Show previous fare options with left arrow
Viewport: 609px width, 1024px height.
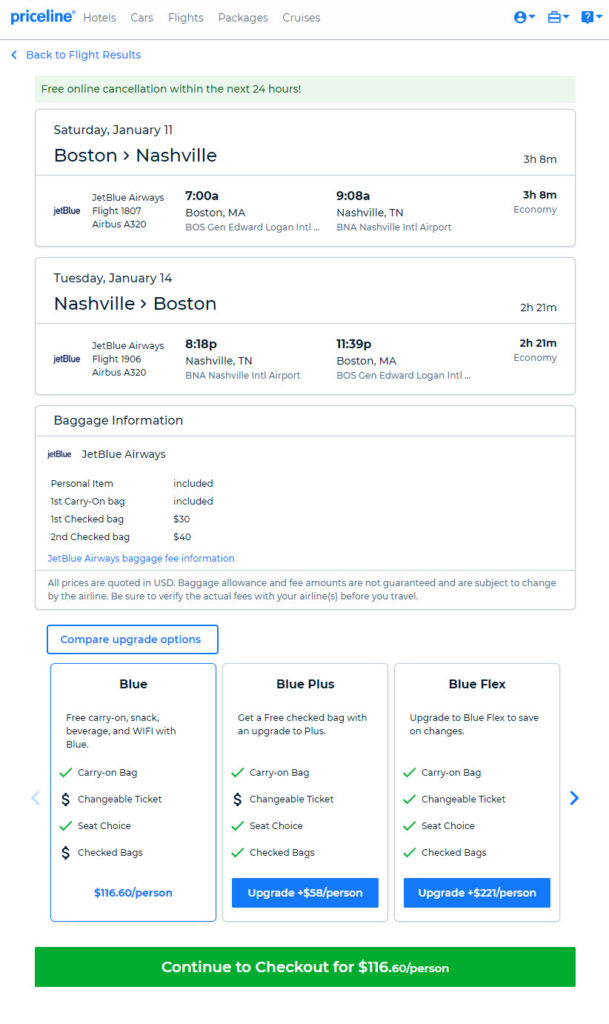pos(36,798)
